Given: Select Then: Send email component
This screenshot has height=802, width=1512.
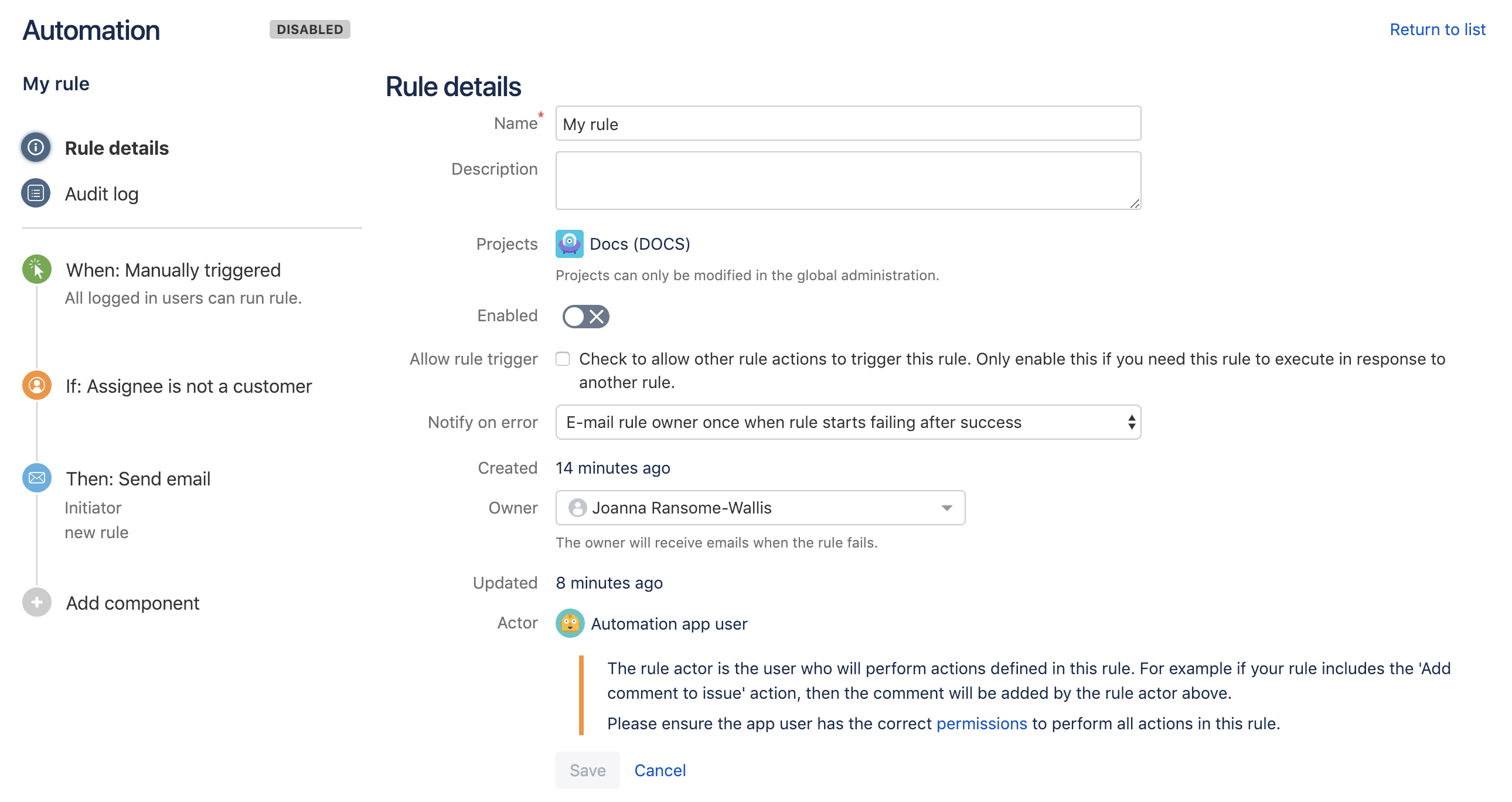Looking at the screenshot, I should (x=138, y=478).
